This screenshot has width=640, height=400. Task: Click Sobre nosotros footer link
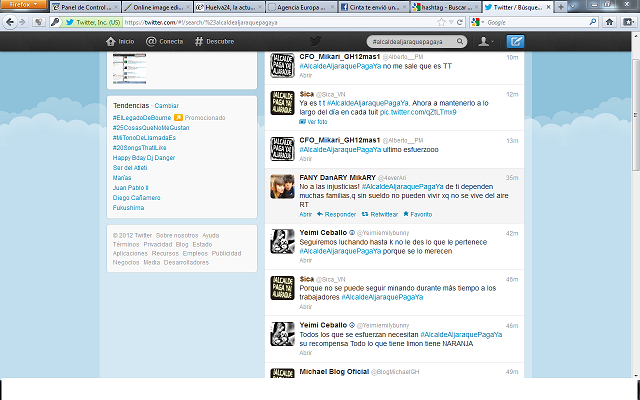click(x=177, y=236)
